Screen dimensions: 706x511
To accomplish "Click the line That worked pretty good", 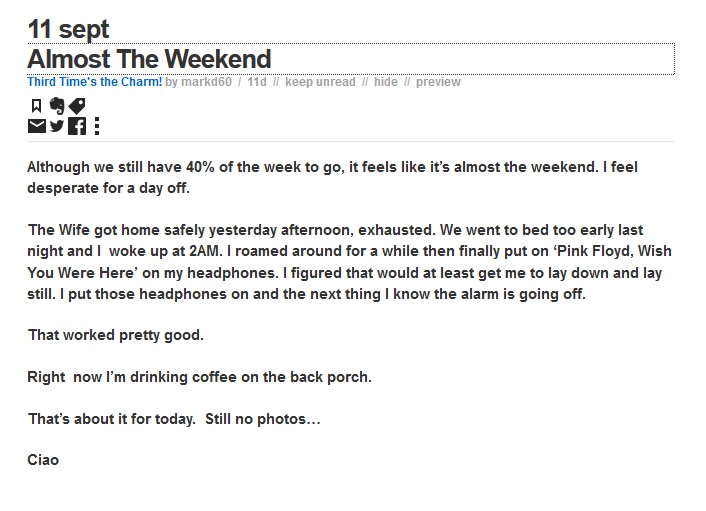I will point(116,335).
